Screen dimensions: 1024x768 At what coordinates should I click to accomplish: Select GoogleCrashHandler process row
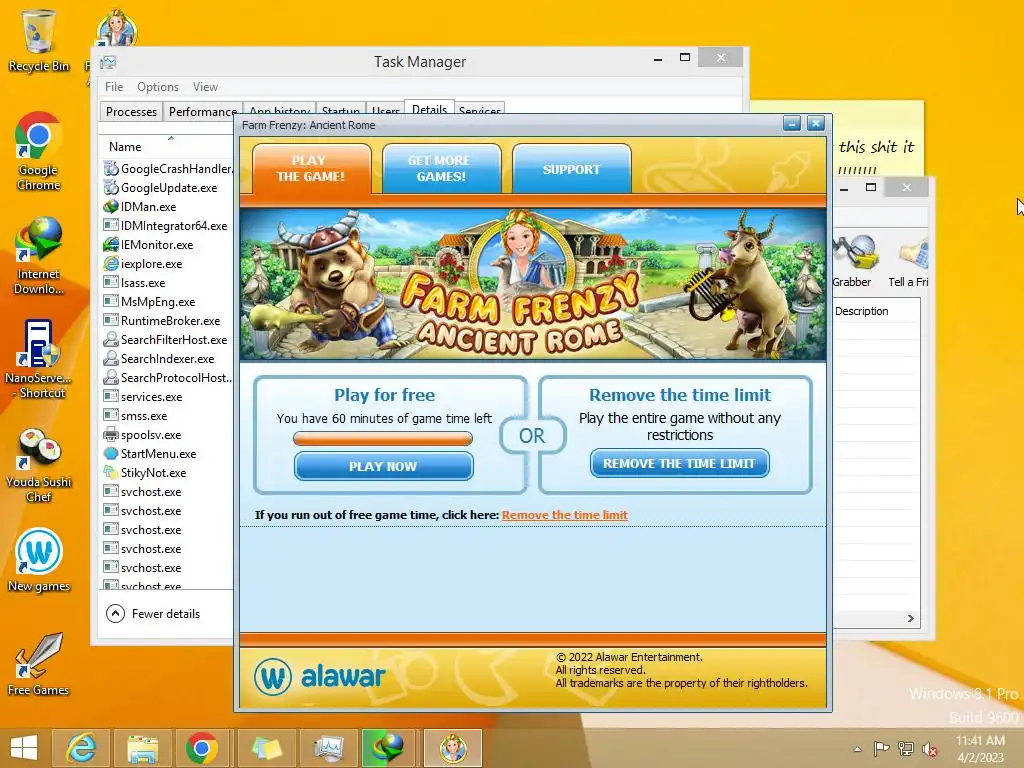tap(168, 168)
